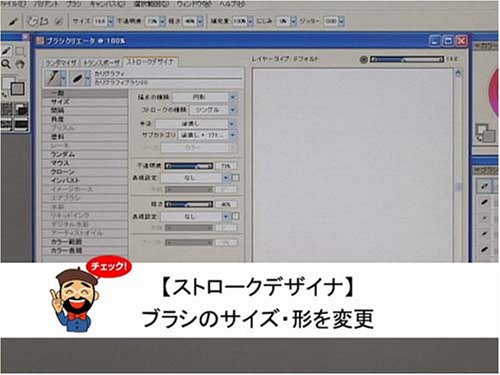
Task: Select インパスト in the settings list
Action: click(85, 180)
